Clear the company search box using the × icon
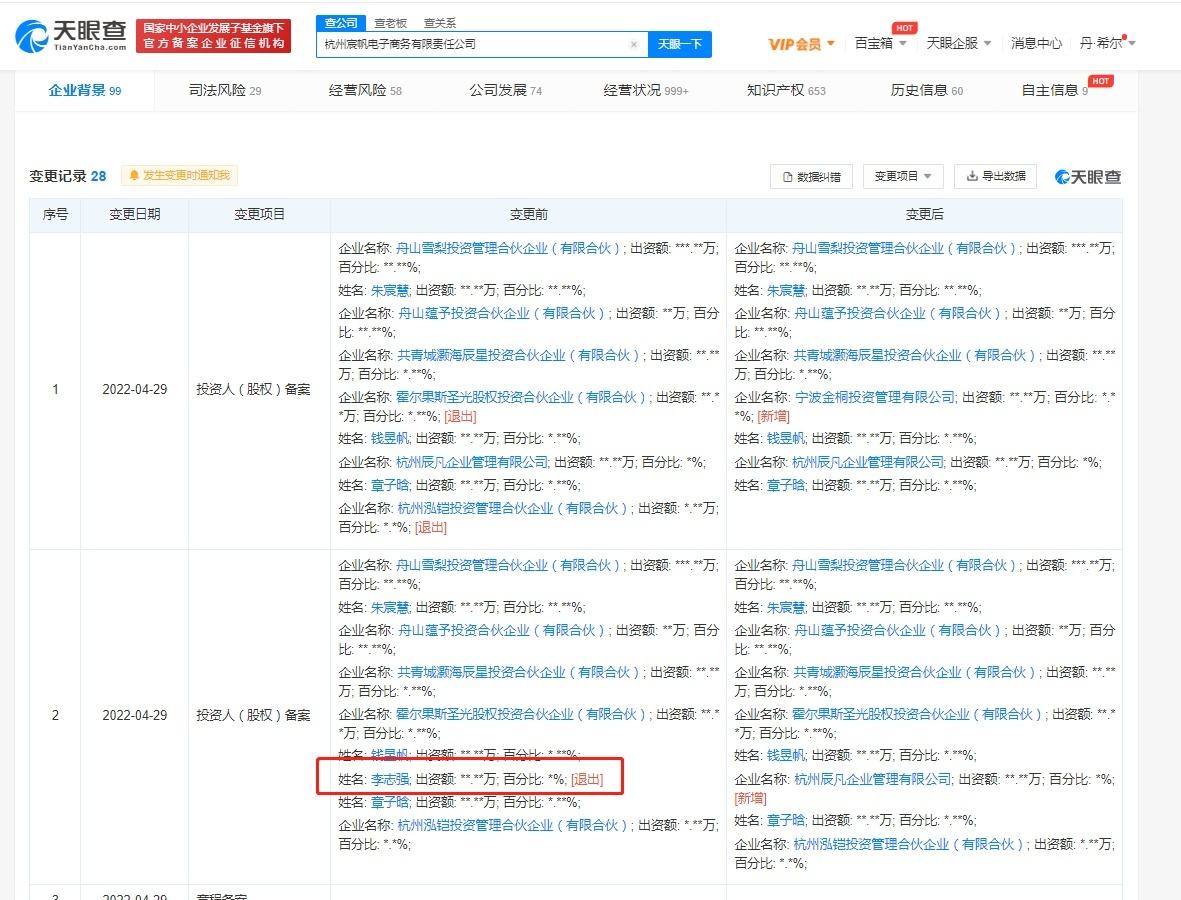Image resolution: width=1181 pixels, height=900 pixels. pyautogui.click(x=634, y=45)
